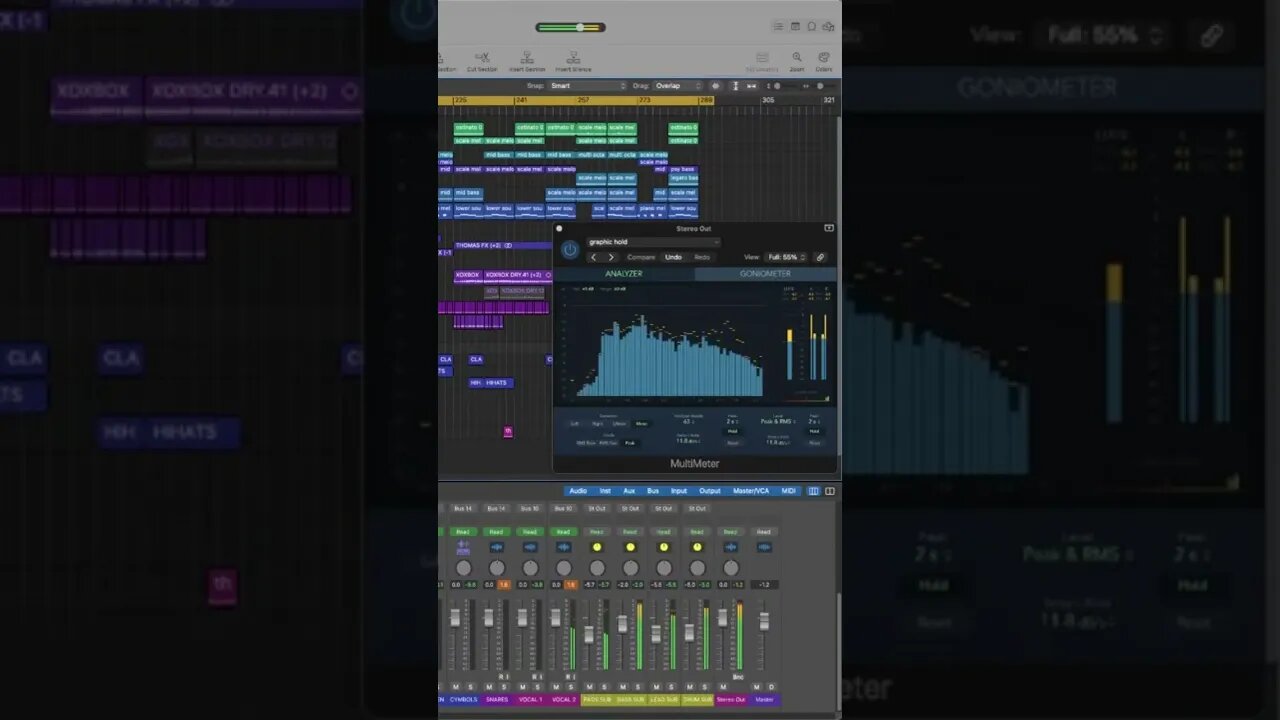Open the note pads icon in top toolbar

click(x=795, y=27)
